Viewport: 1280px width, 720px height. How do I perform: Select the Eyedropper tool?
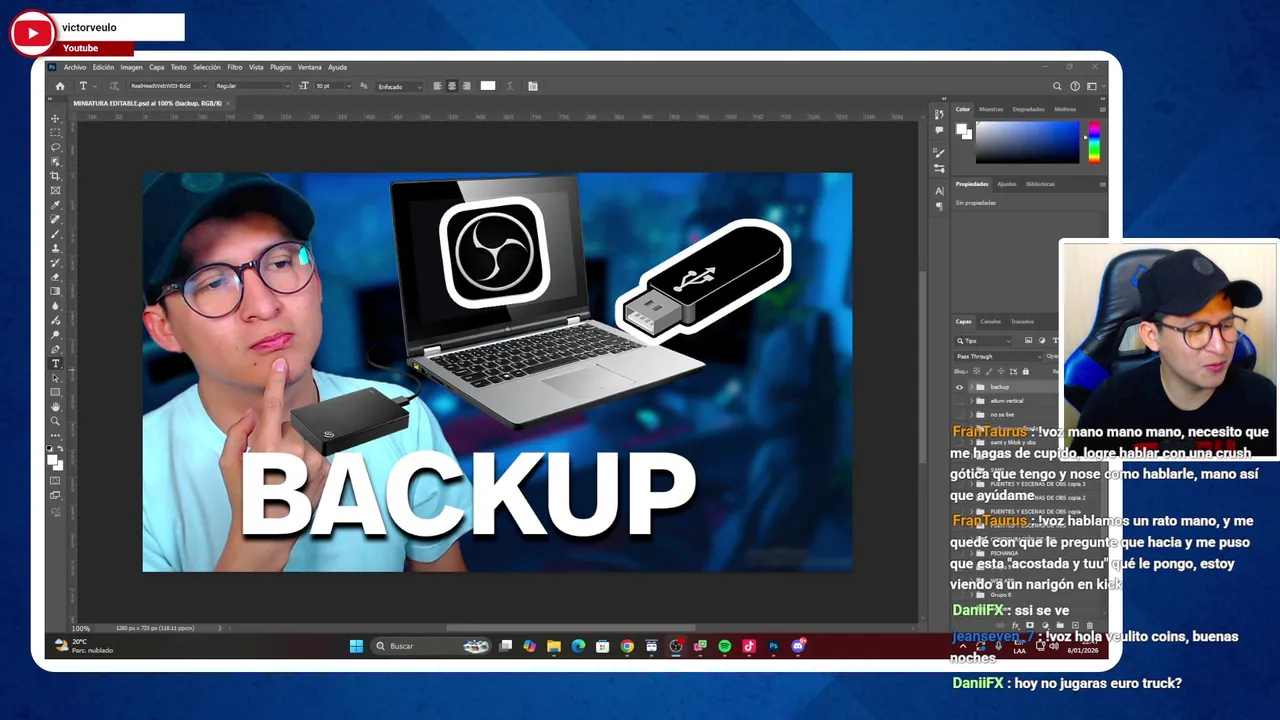click(x=56, y=204)
